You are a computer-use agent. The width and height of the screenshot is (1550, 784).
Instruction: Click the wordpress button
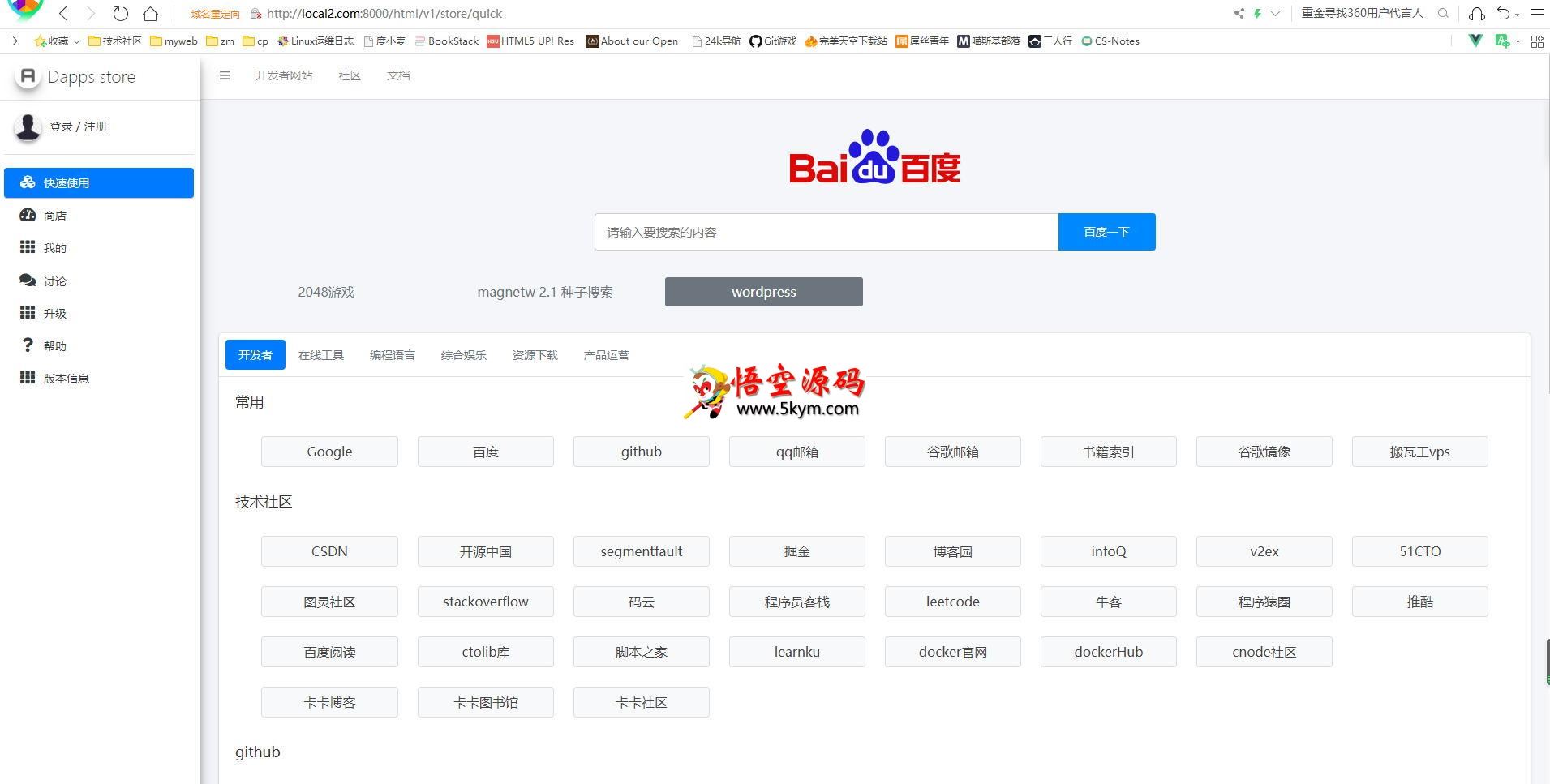coord(764,292)
